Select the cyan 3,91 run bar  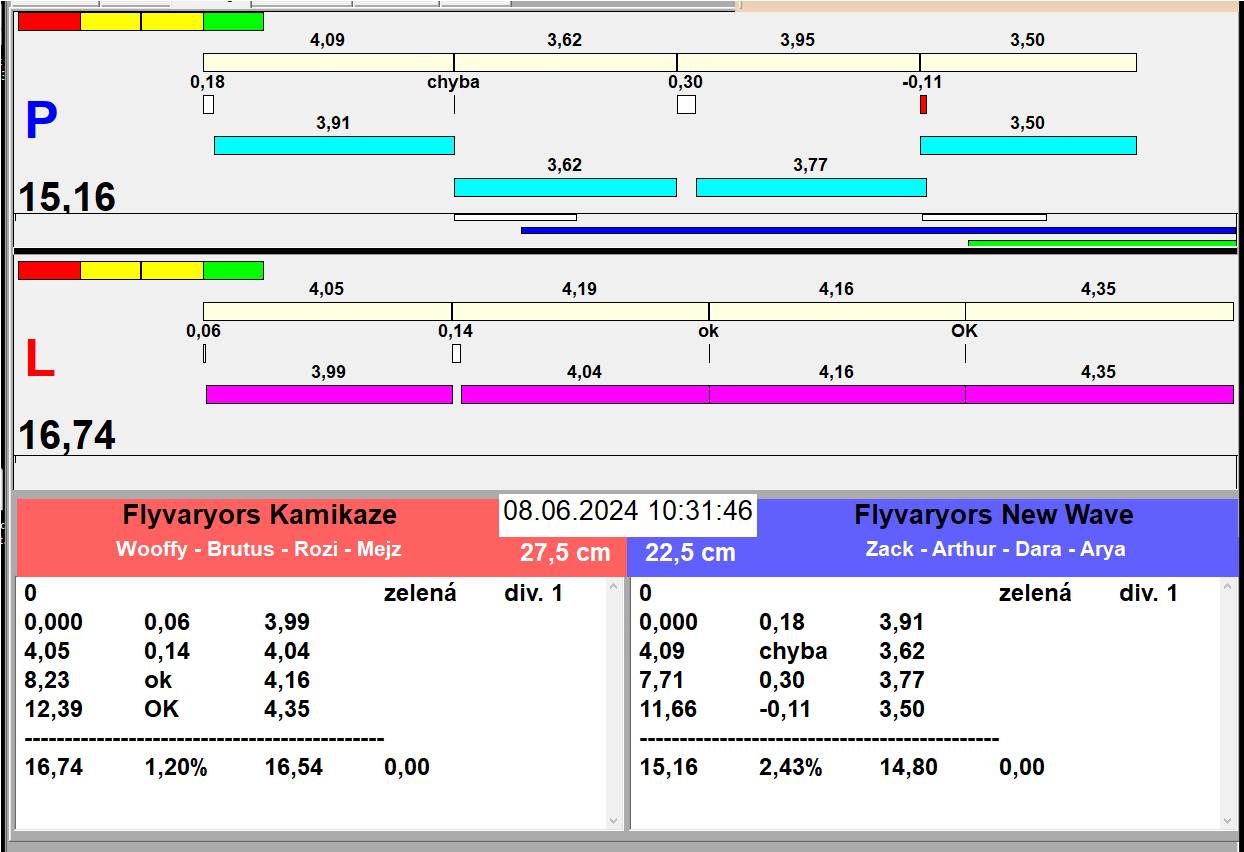[x=334, y=145]
